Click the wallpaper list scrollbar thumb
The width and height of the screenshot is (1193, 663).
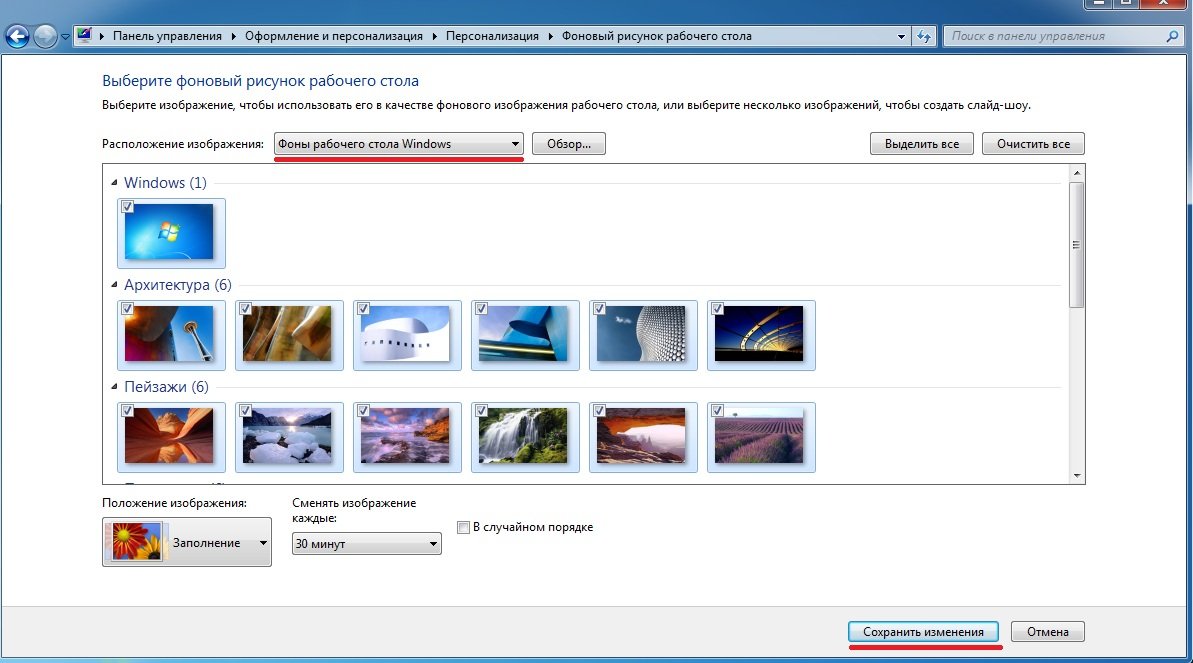click(x=1077, y=244)
